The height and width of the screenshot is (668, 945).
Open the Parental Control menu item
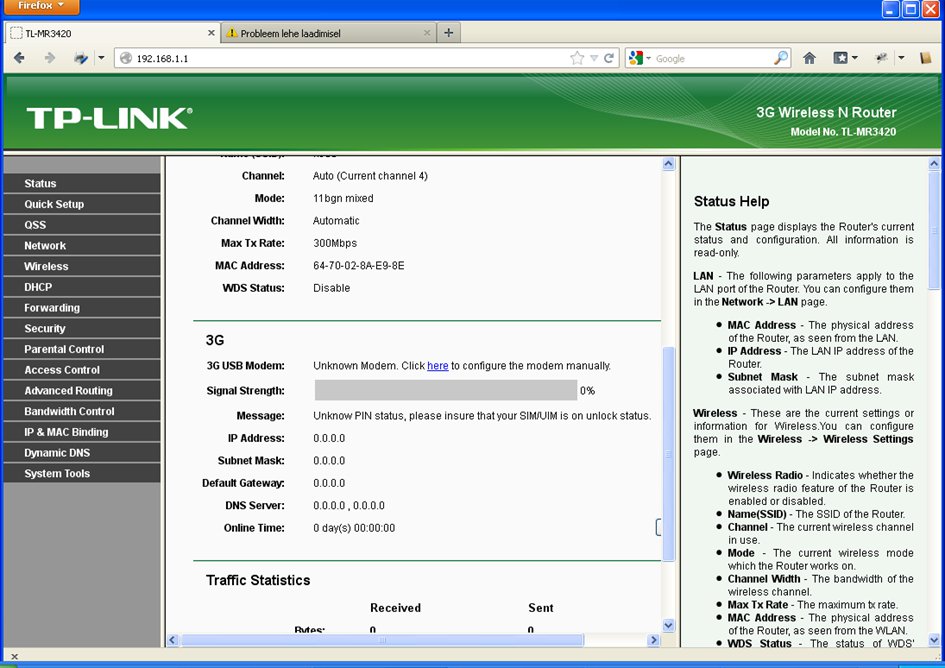tap(82, 349)
